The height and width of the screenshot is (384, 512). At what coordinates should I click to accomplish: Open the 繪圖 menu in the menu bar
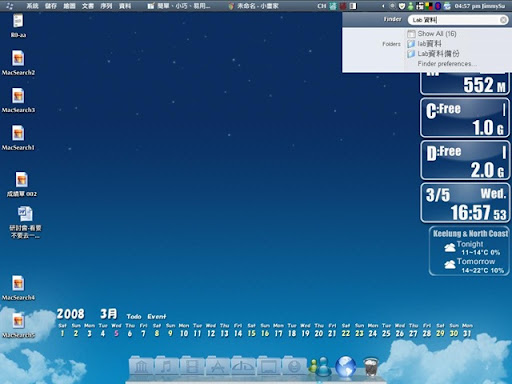(69, 6)
